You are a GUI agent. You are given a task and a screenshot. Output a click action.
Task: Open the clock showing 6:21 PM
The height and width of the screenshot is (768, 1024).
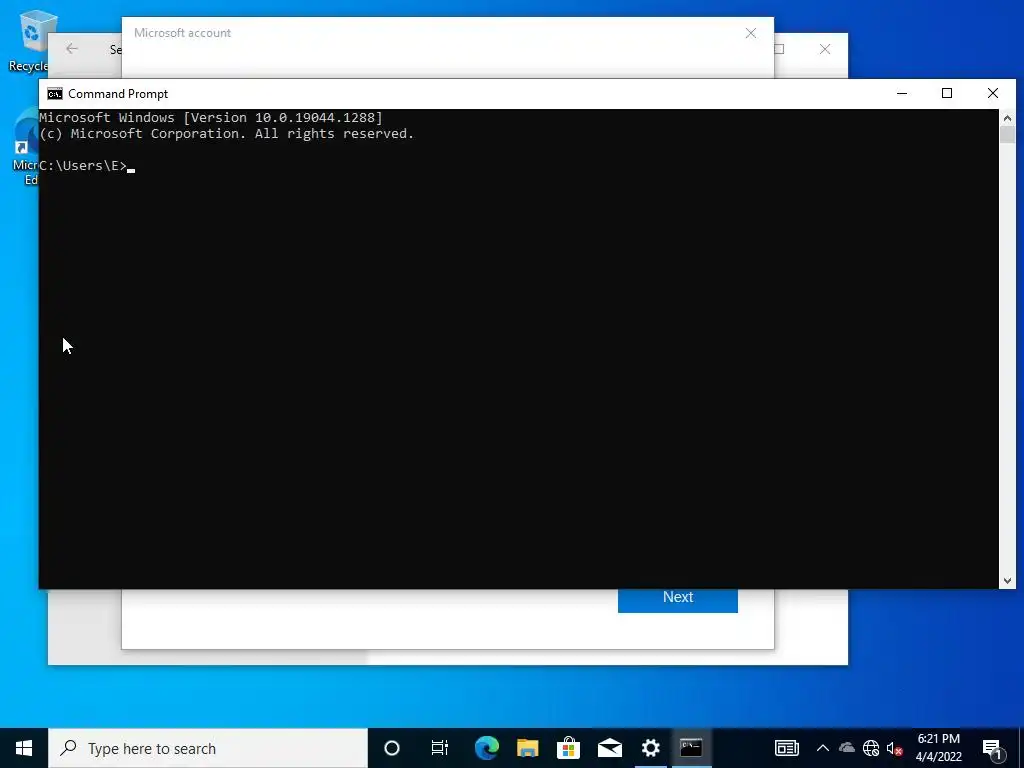(938, 748)
